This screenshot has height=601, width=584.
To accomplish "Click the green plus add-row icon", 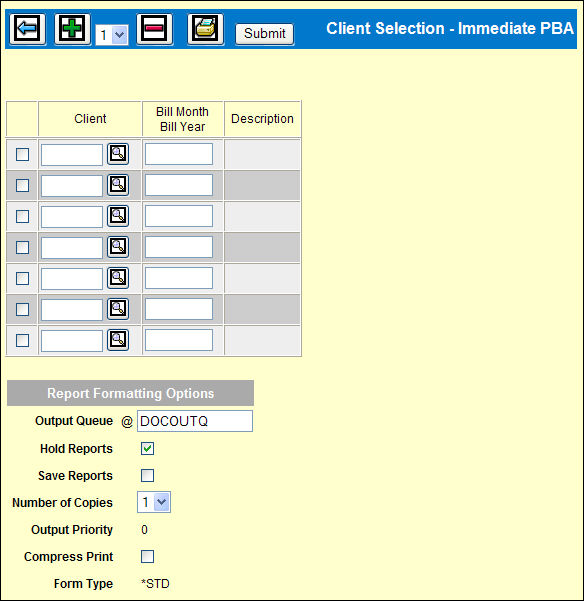I will 72,29.
